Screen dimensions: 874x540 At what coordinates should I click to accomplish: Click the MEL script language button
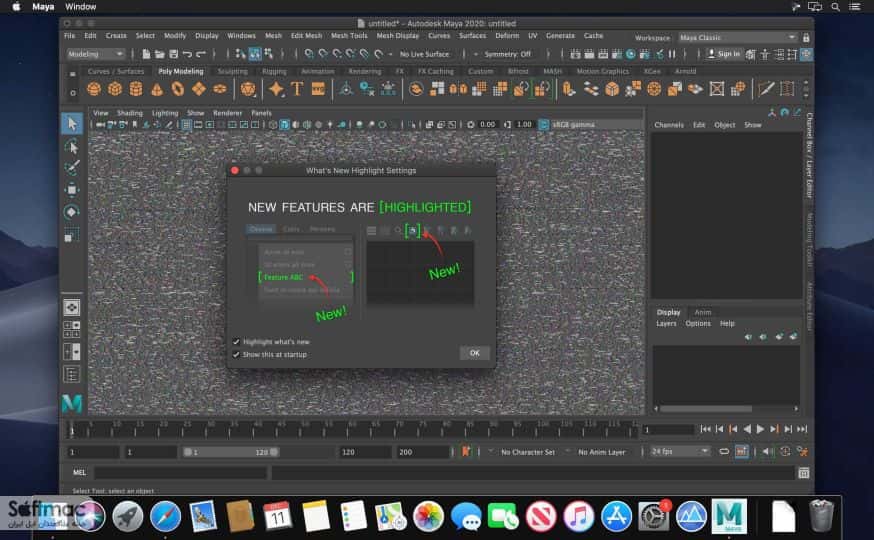(x=79, y=473)
